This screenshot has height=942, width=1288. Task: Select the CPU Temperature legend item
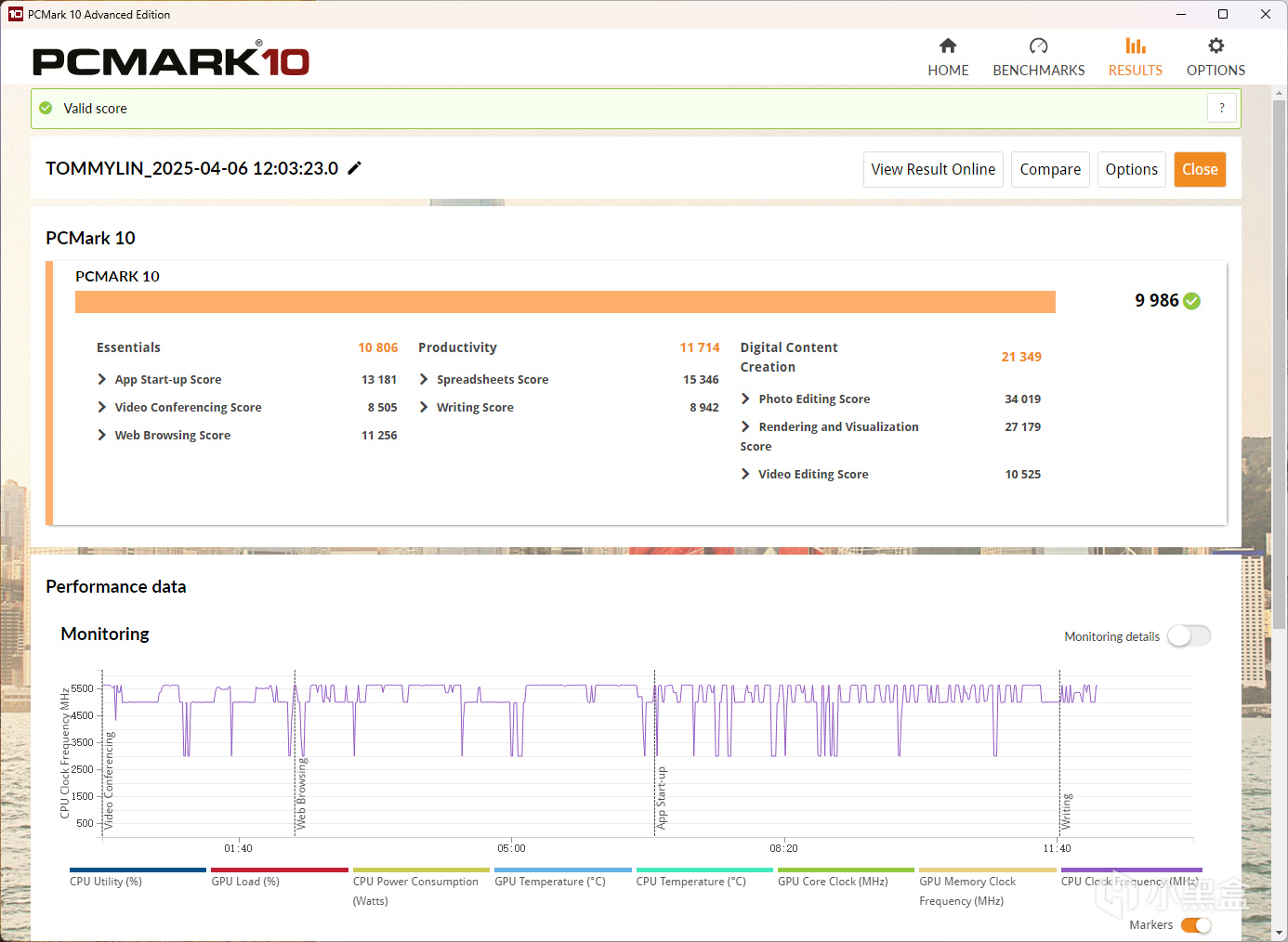(704, 878)
